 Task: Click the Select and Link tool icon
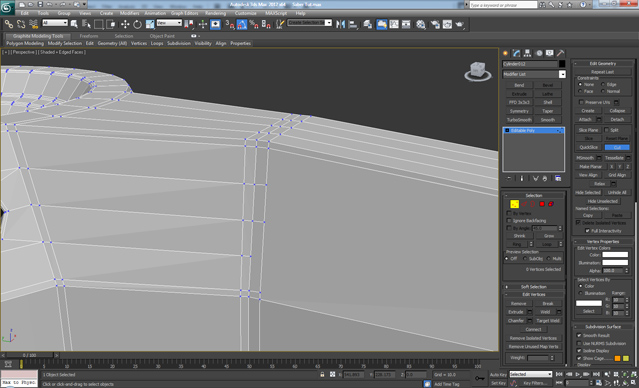tap(9, 24)
